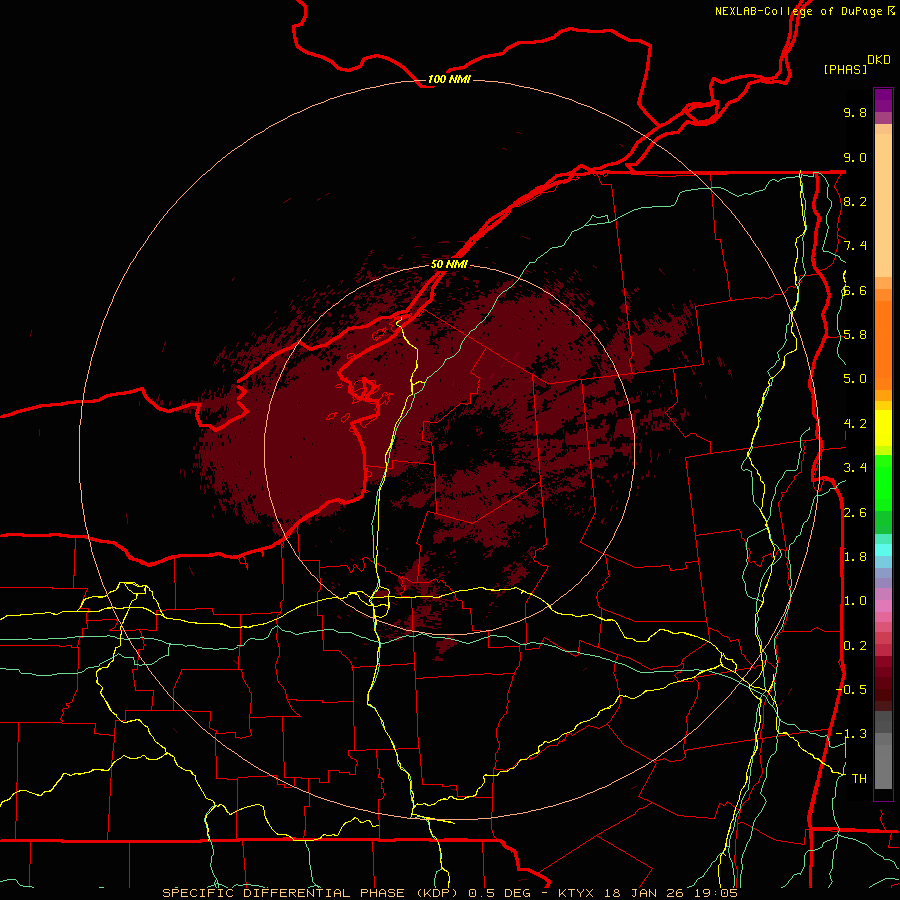This screenshot has width=900, height=900.
Task: Click the 100 NMI range ring label
Action: click(x=449, y=79)
